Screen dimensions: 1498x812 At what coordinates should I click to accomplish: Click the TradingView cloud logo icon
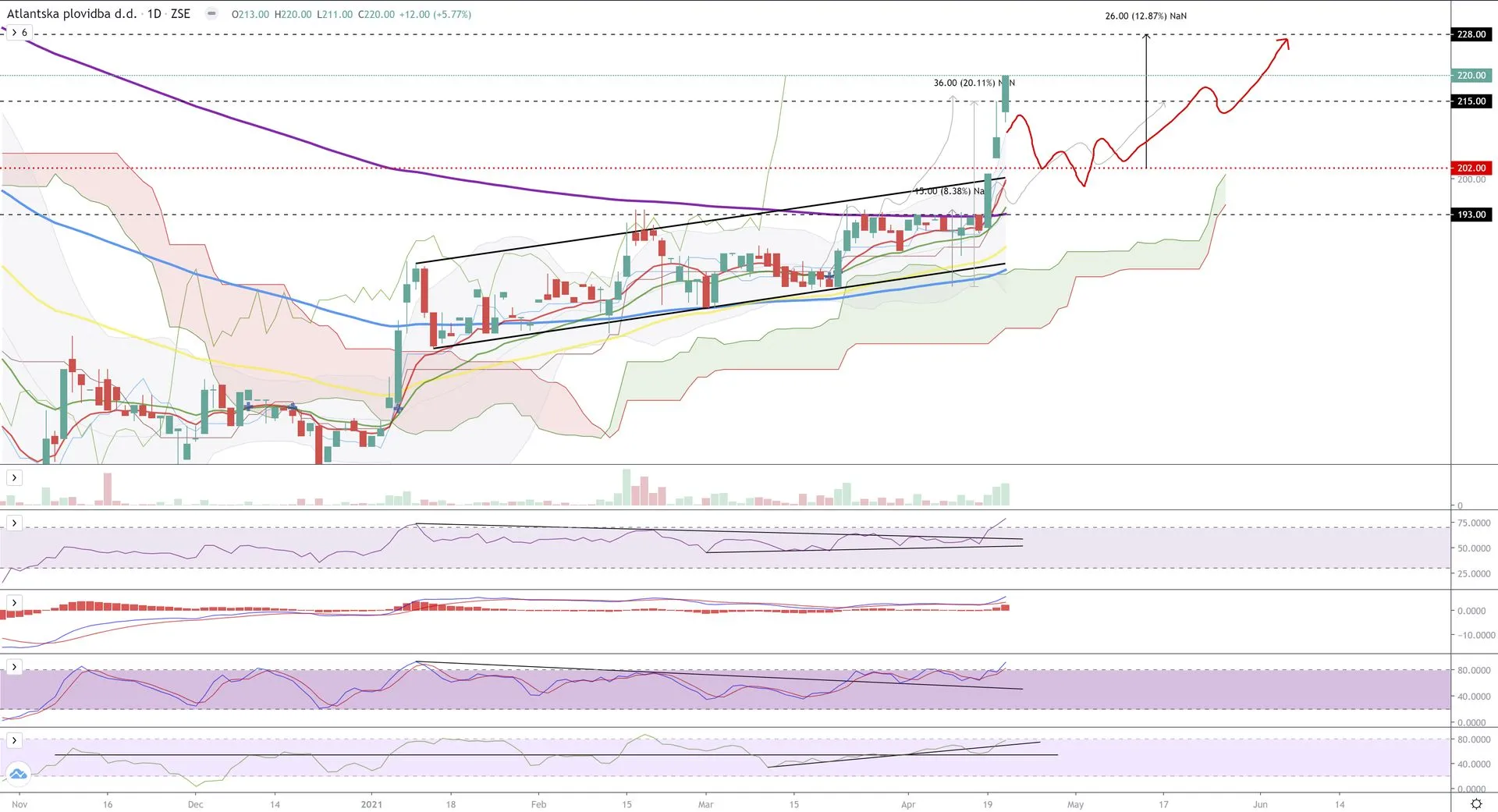18,774
